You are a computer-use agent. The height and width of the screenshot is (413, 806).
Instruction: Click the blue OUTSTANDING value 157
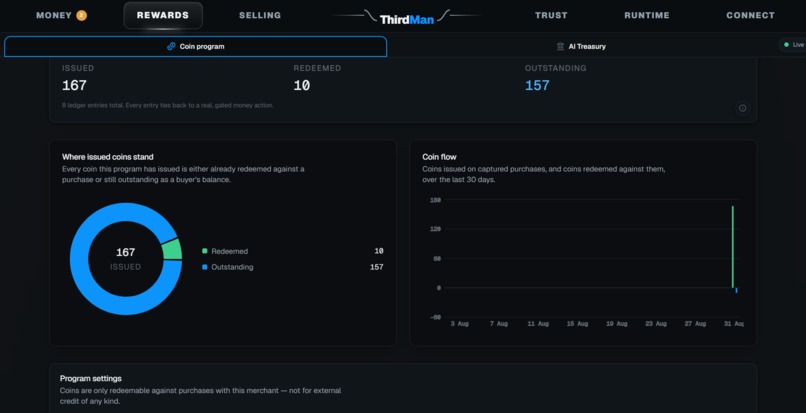[537, 85]
